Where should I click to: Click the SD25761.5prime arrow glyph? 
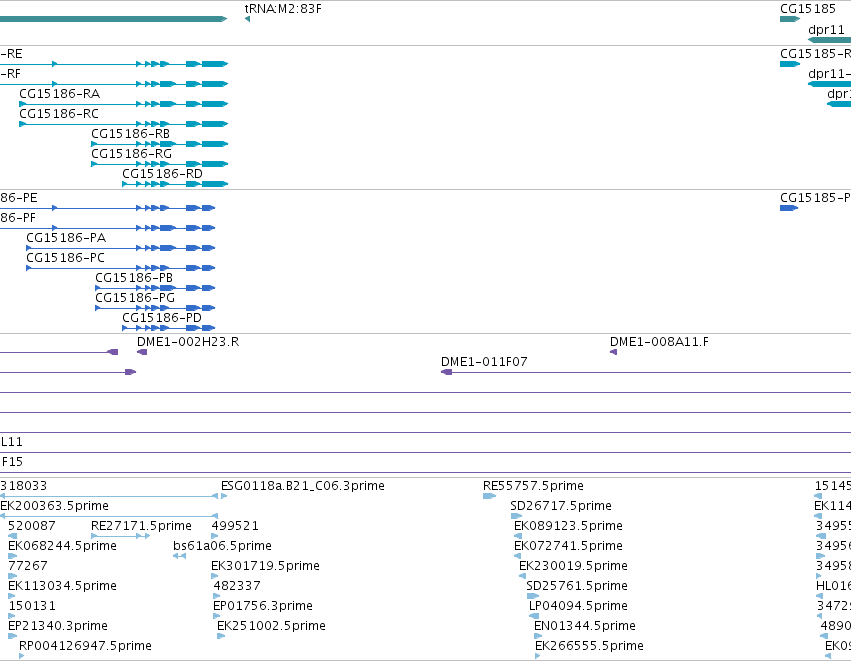click(x=533, y=596)
